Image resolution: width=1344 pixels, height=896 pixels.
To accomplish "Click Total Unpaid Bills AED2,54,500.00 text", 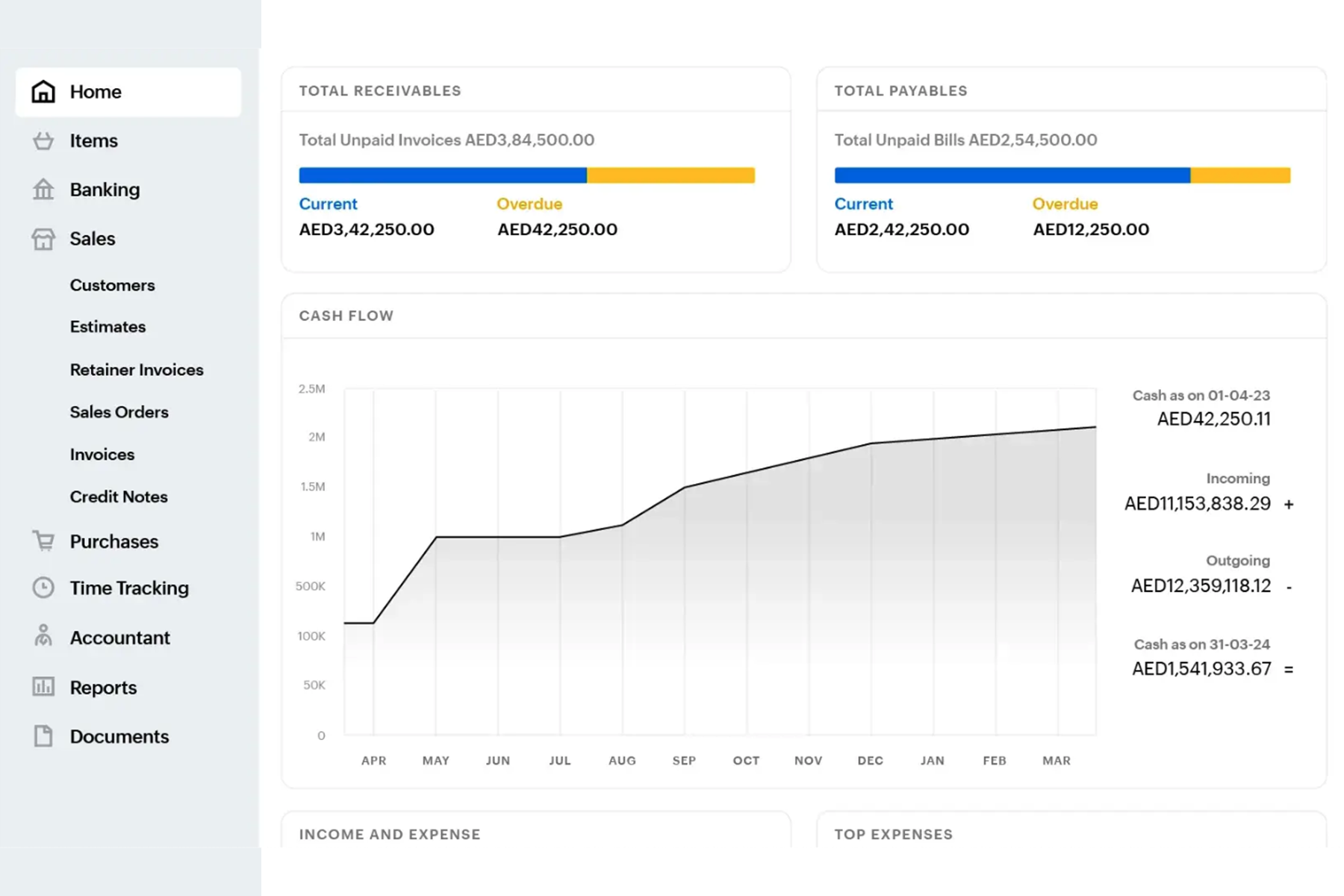I will [x=965, y=140].
